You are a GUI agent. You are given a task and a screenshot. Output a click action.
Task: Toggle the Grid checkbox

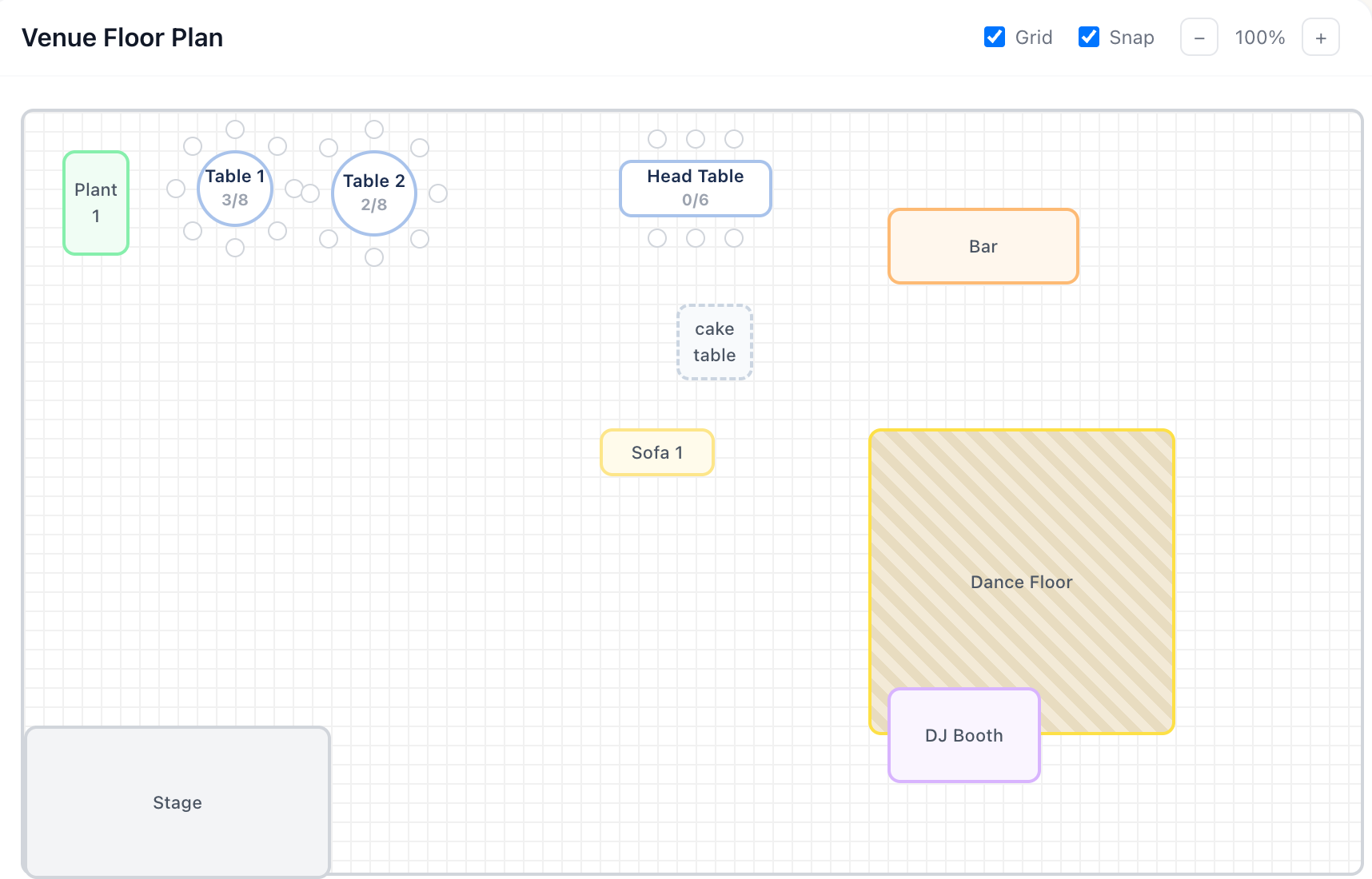pos(995,37)
